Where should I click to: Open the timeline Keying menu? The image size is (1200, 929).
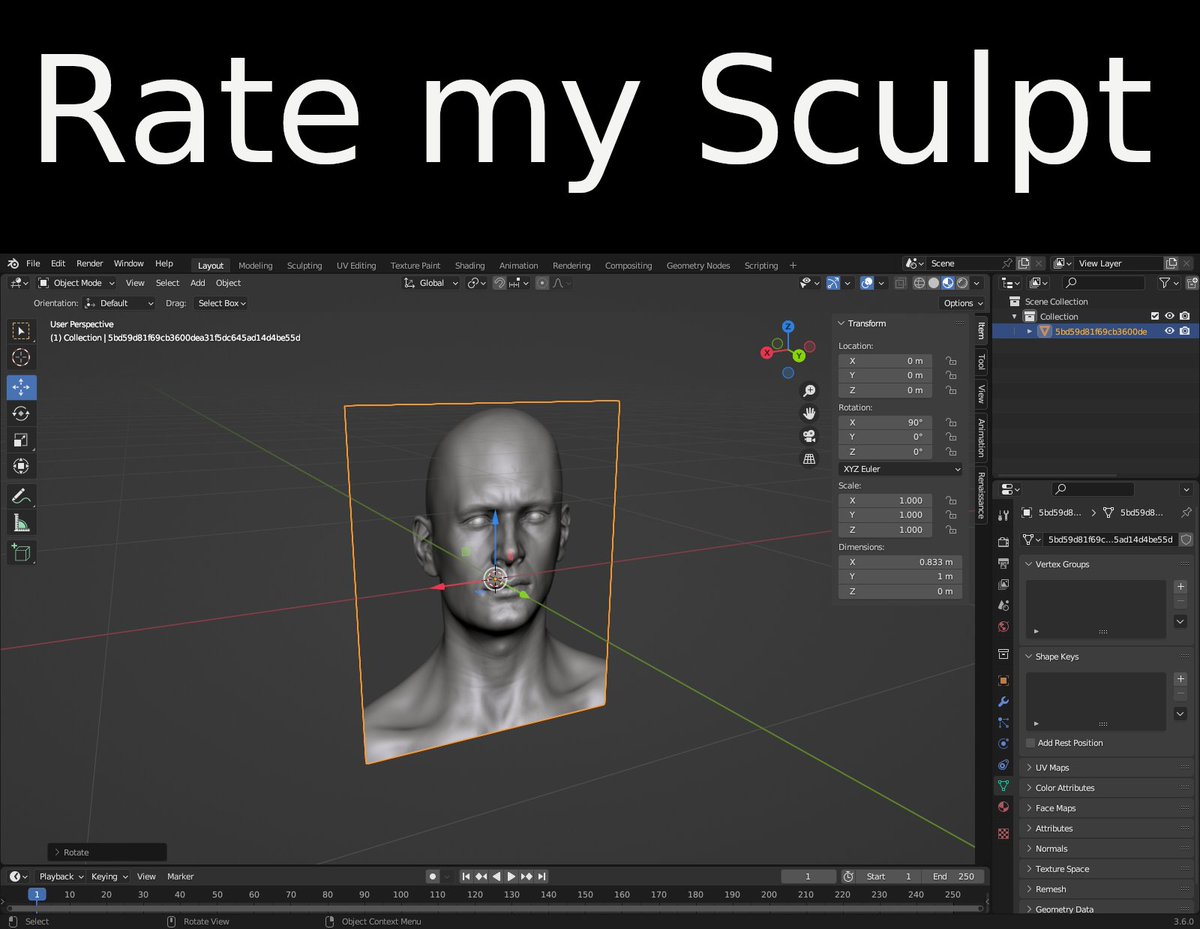109,877
